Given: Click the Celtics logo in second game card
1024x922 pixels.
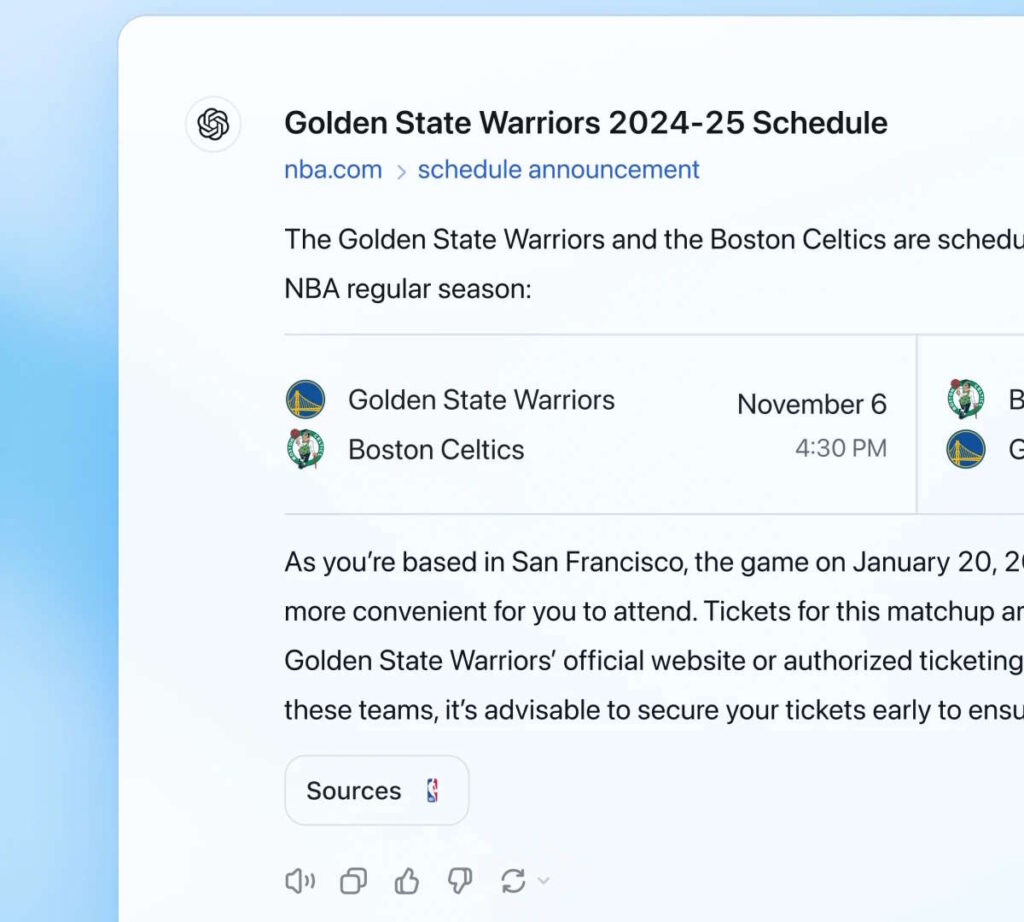Looking at the screenshot, I should [x=966, y=398].
